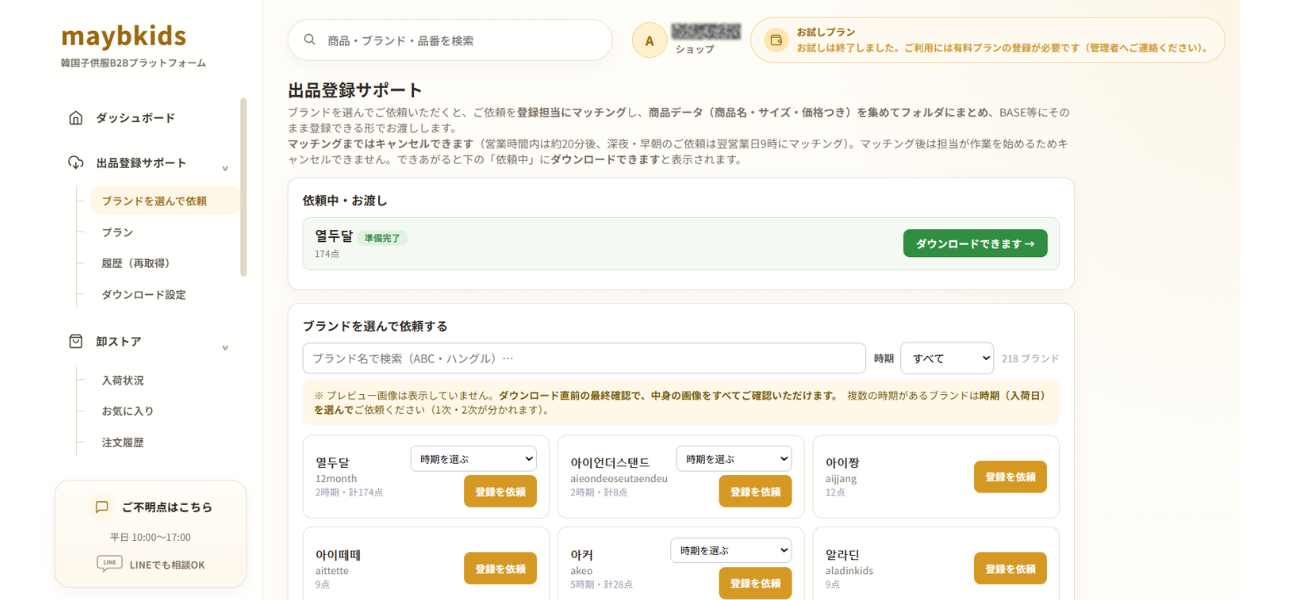Viewport: 1300px width, 600px height.
Task: Click the aieondeoseutaendeu brand subtitle
Action: [x=619, y=478]
